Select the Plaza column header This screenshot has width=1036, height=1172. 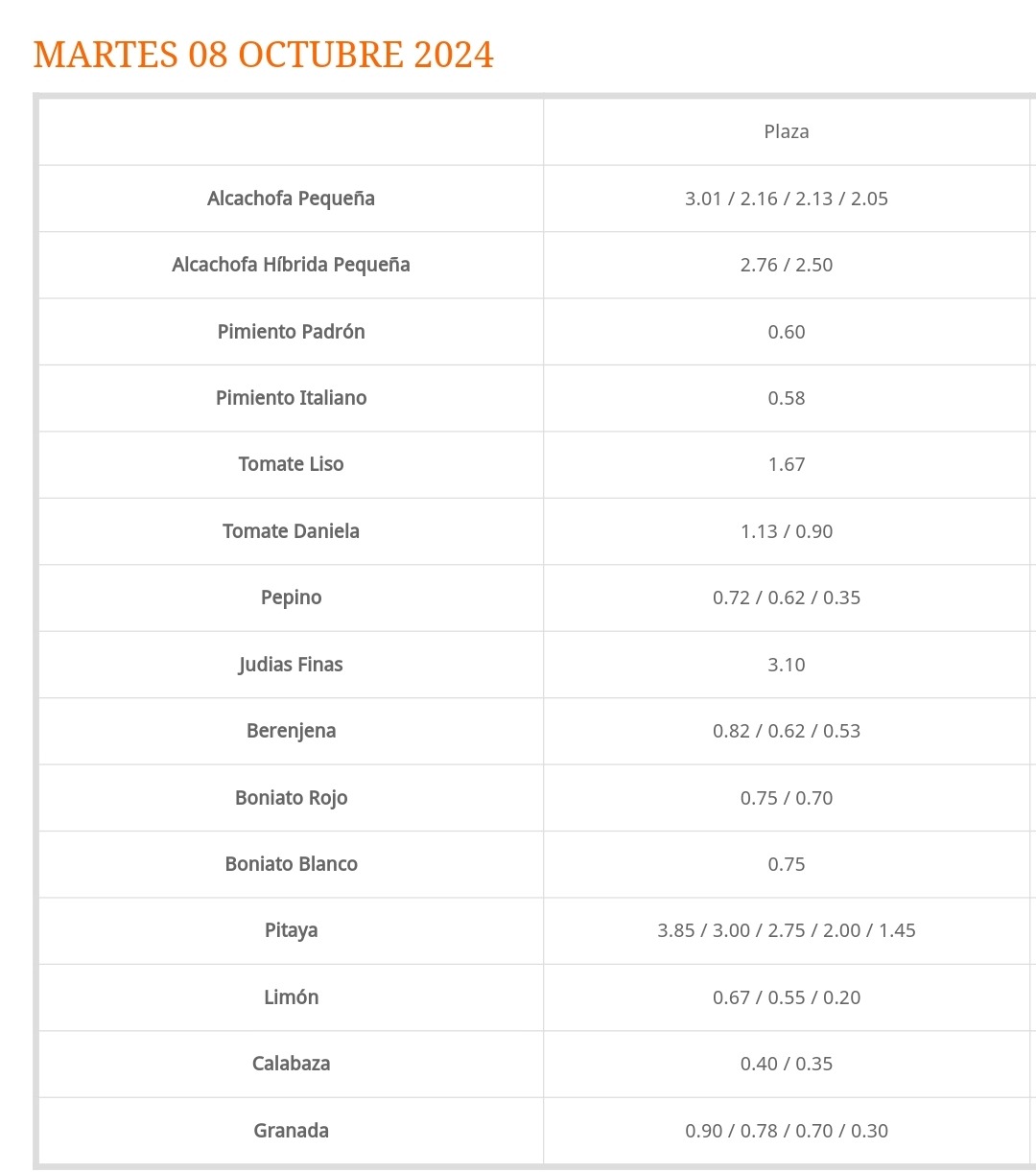[x=787, y=132]
